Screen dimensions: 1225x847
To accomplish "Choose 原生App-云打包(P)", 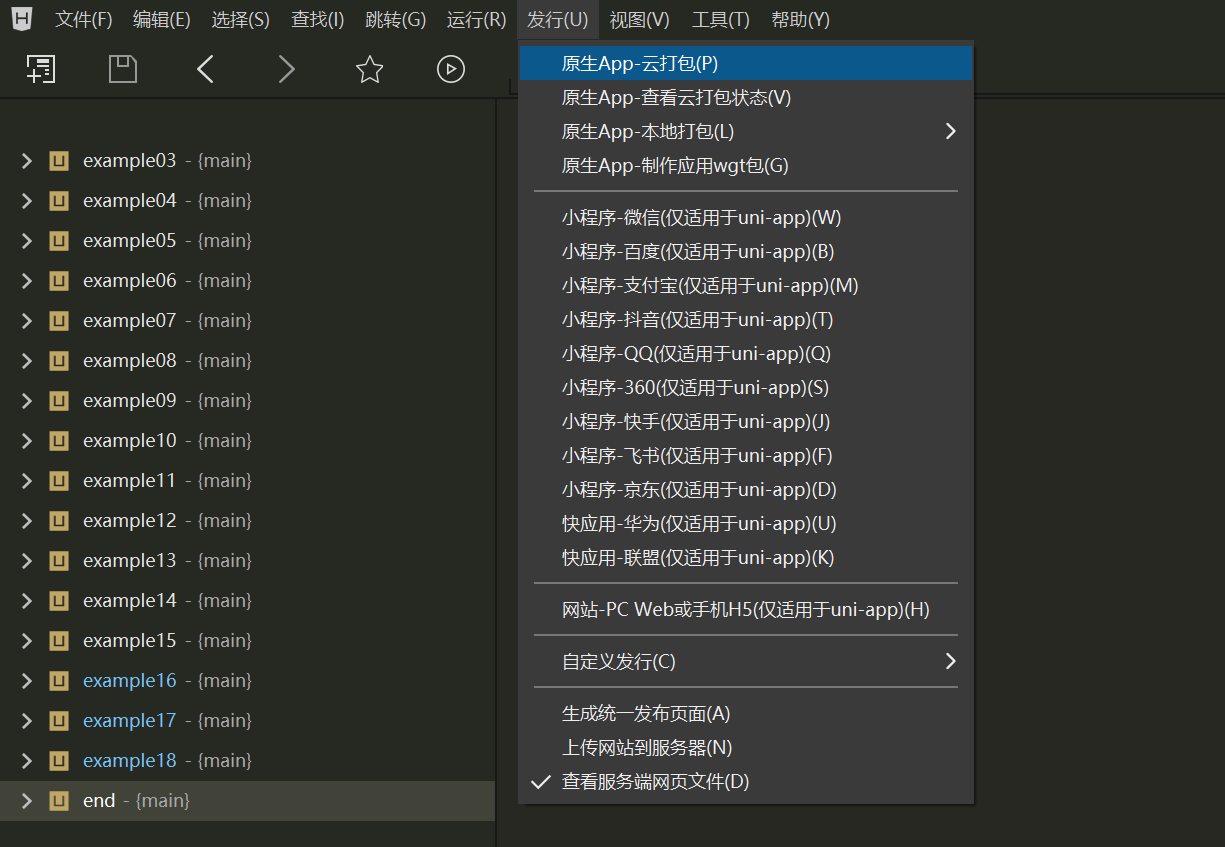I will click(746, 64).
